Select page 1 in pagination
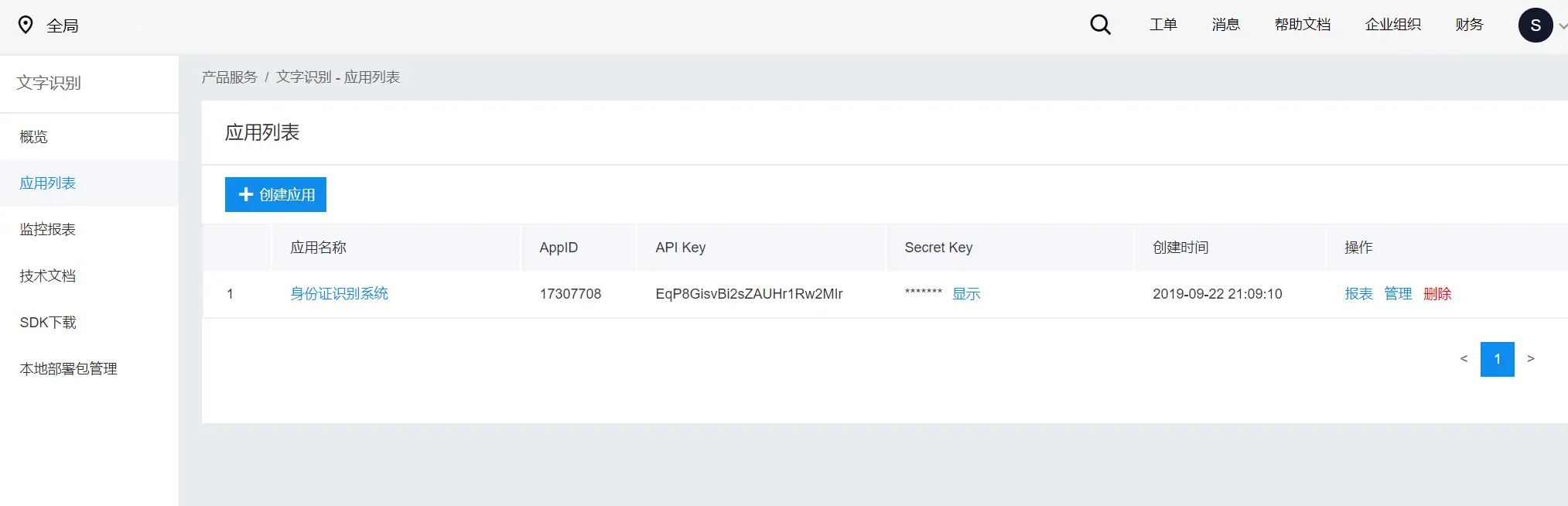 coord(1497,359)
